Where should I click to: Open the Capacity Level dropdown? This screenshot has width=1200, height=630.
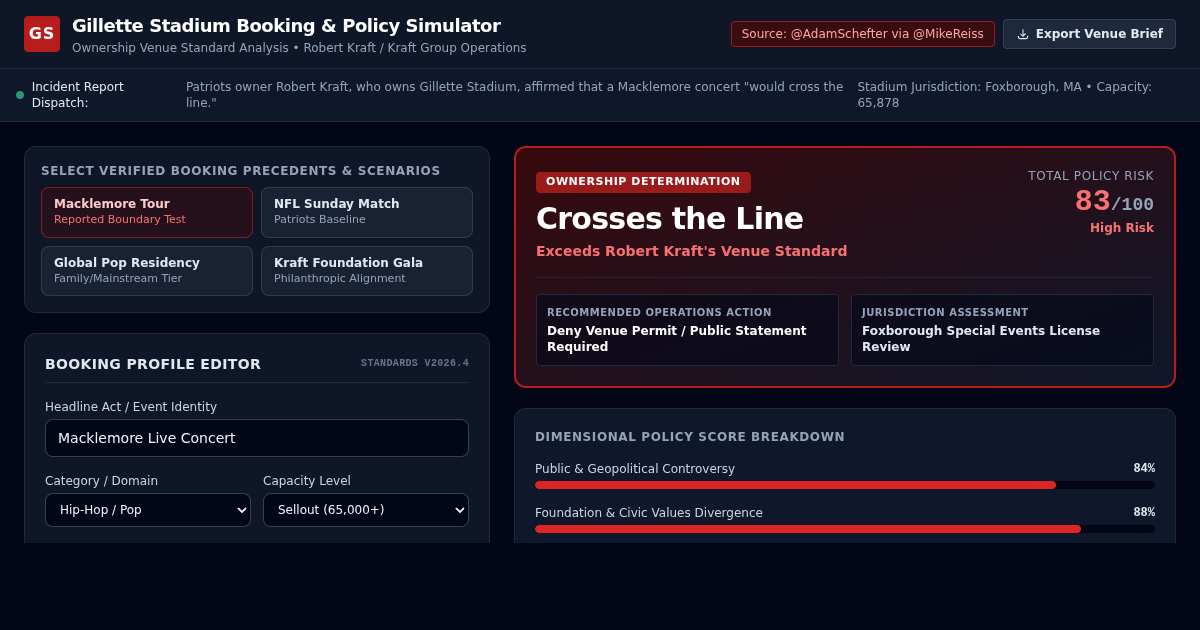366,510
